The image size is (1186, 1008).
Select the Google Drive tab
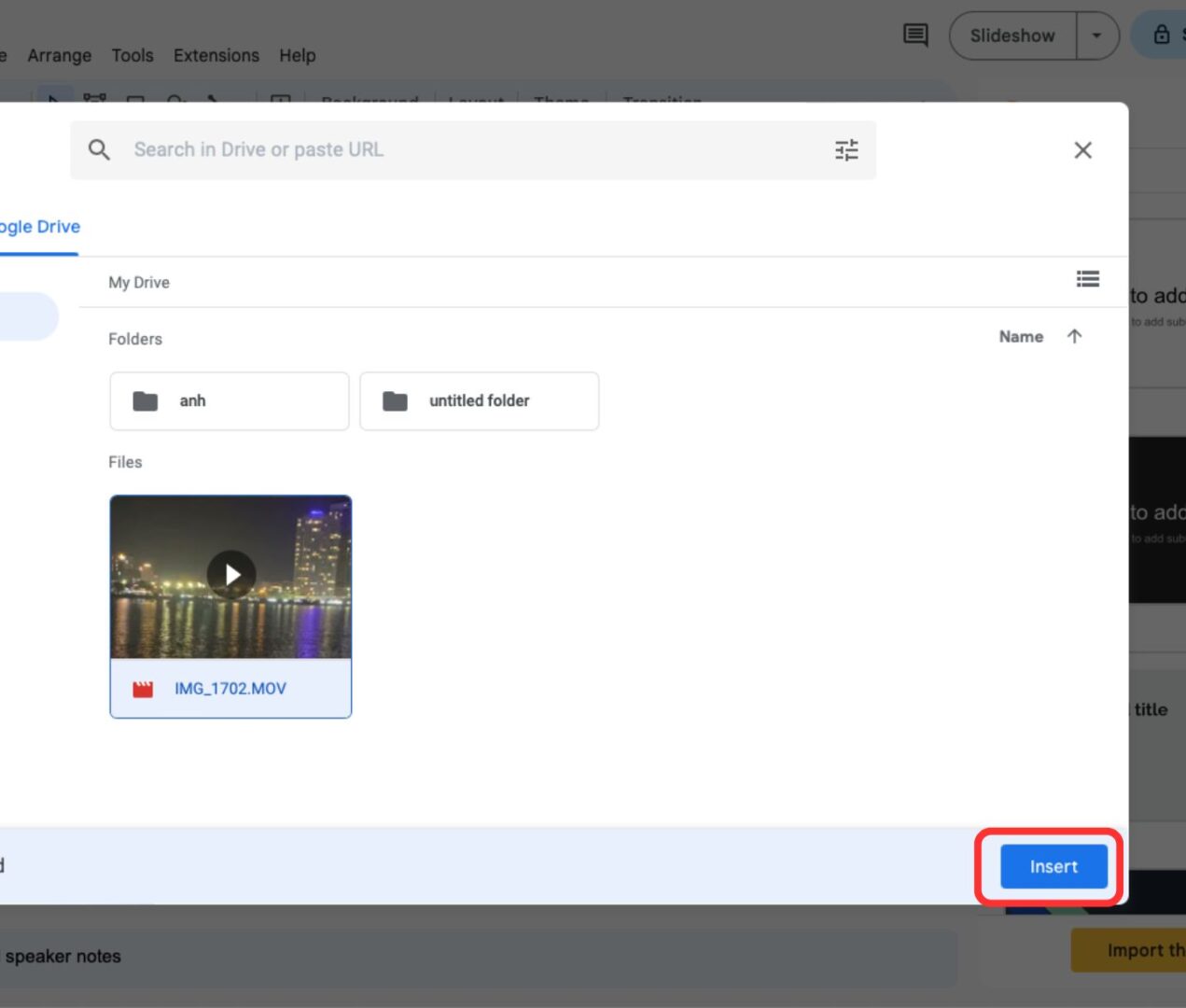(39, 227)
